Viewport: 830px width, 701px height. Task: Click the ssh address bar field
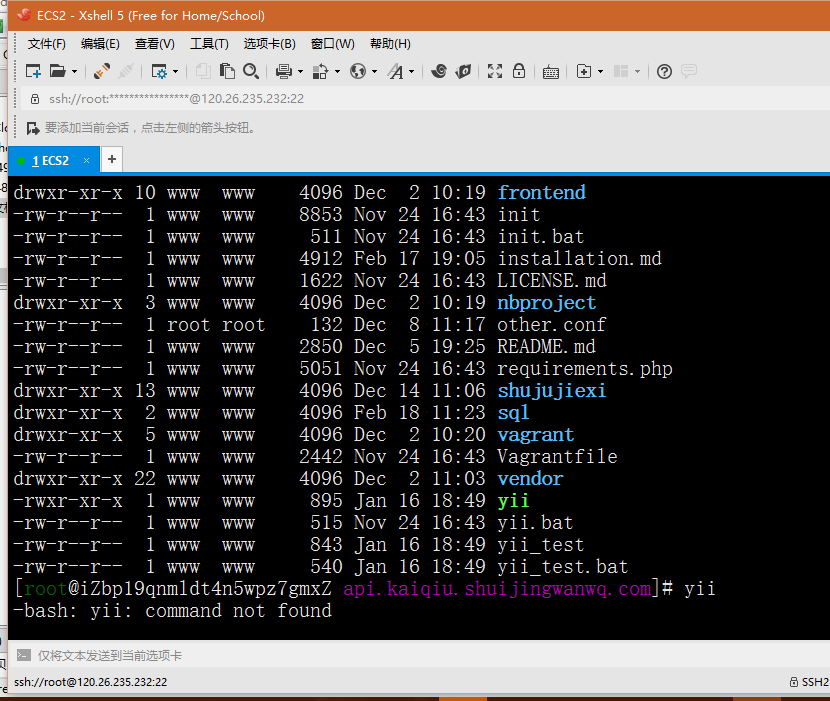click(x=176, y=99)
